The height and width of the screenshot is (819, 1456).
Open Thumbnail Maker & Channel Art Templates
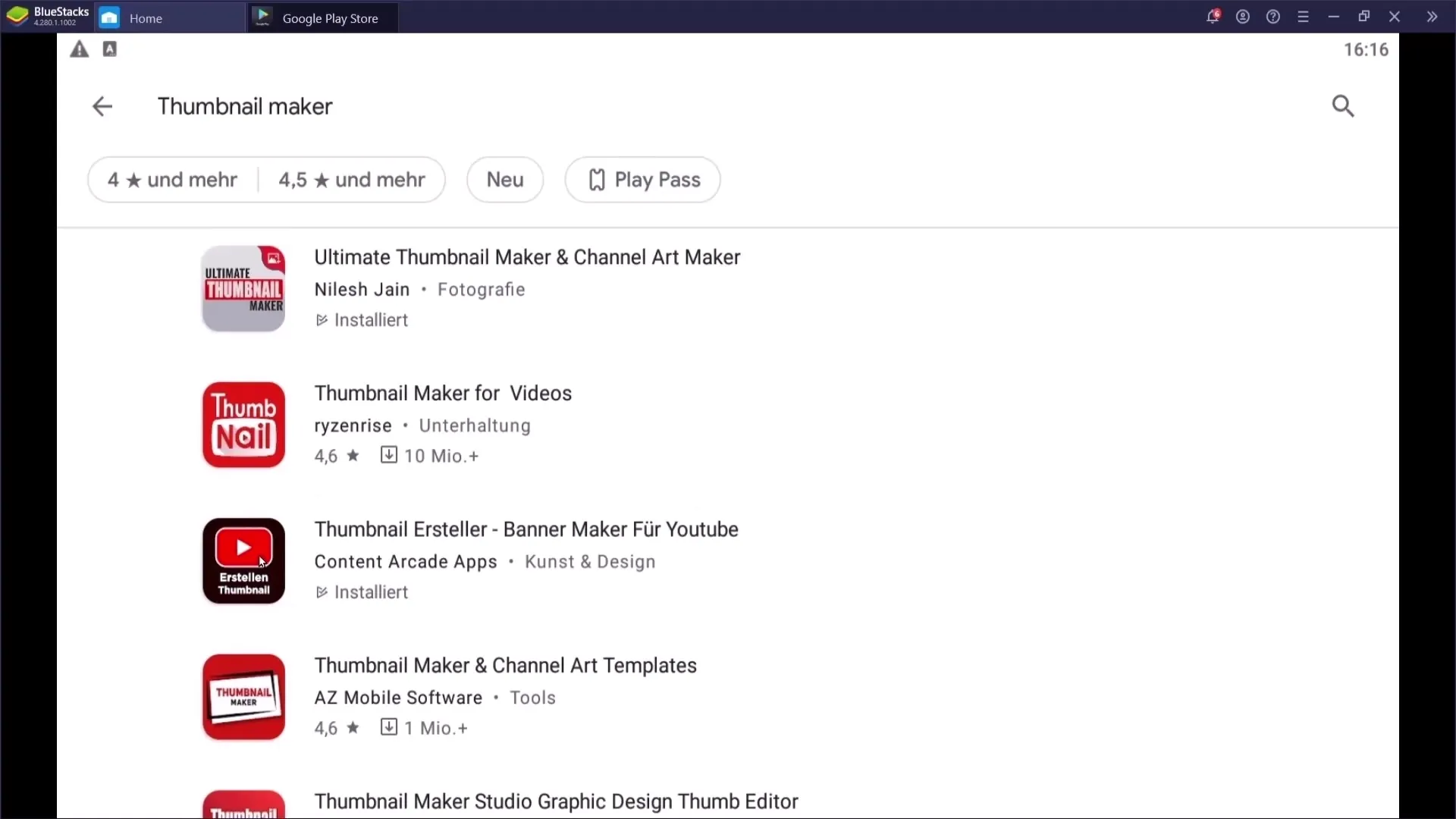pyautogui.click(x=506, y=666)
